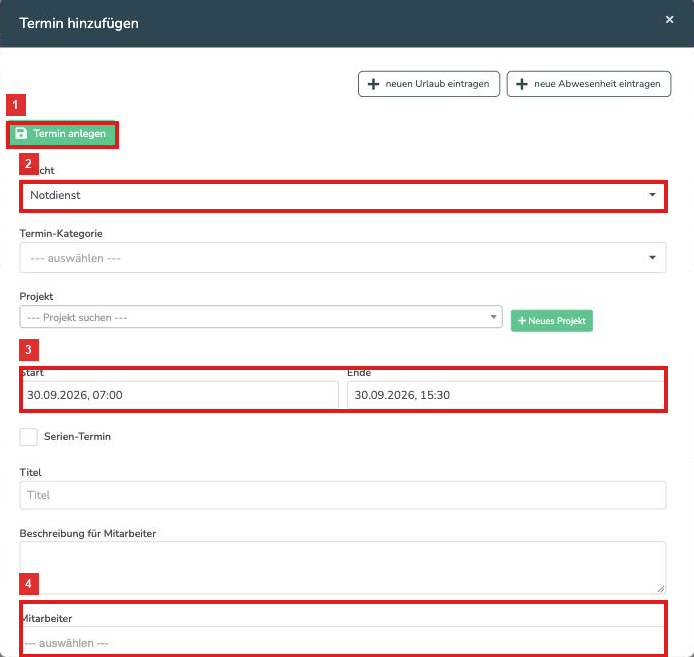Click the 'Termin-Kategorie' label
The width and height of the screenshot is (694, 657).
coord(61,233)
